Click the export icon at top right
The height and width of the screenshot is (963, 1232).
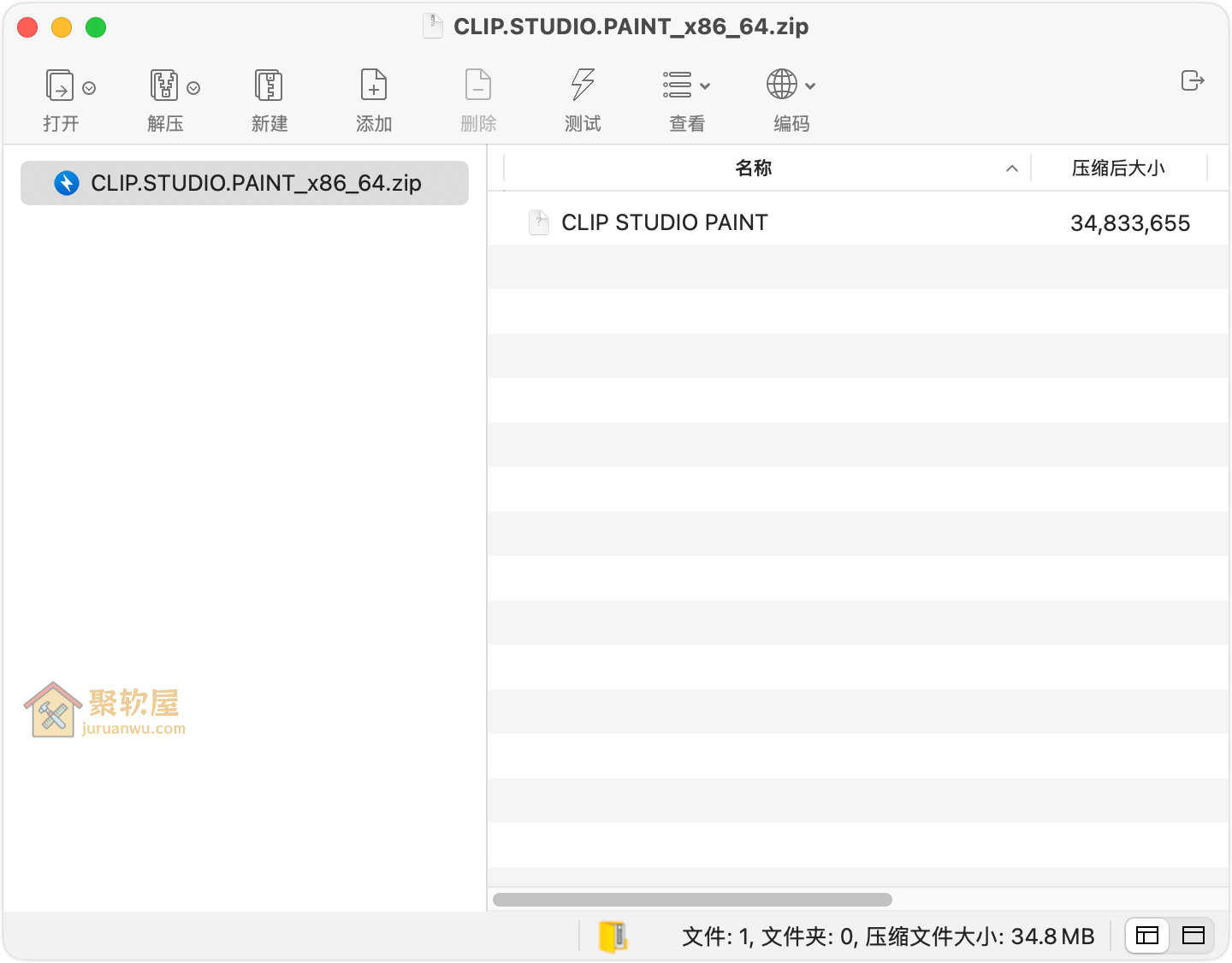click(x=1192, y=80)
